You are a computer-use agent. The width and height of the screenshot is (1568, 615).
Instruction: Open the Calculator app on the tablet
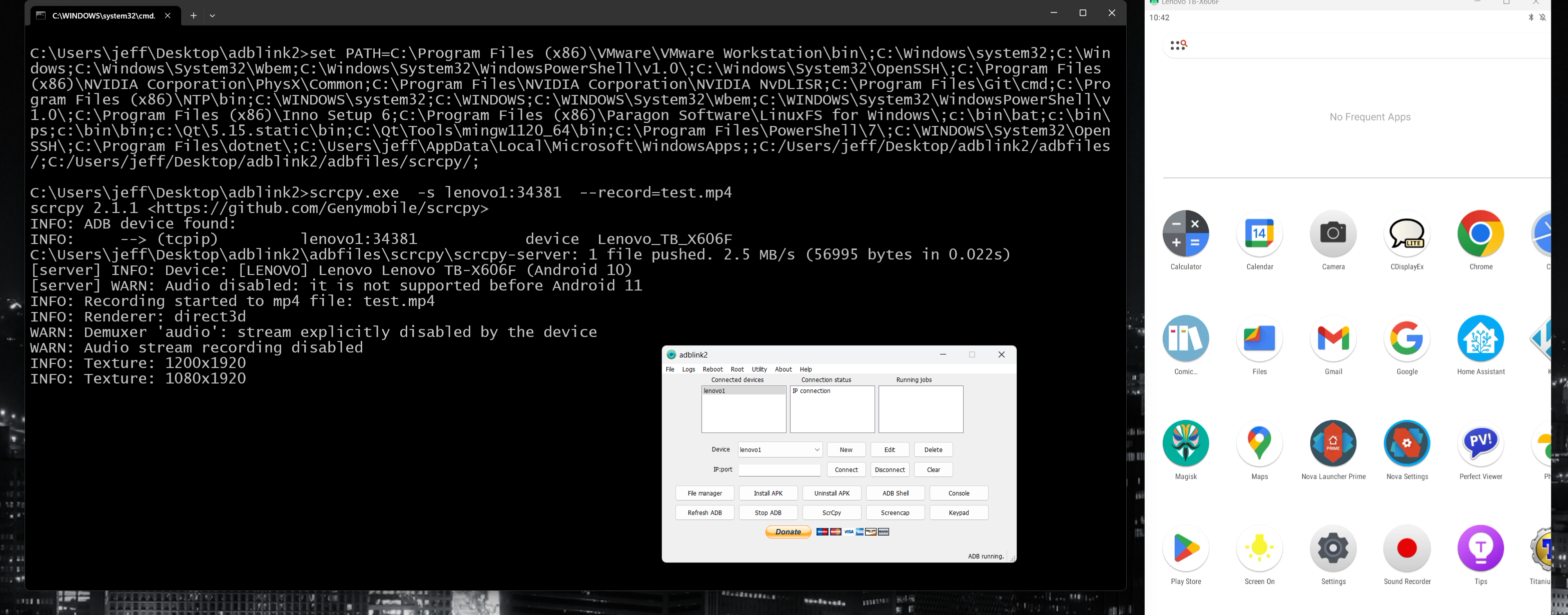click(1185, 233)
